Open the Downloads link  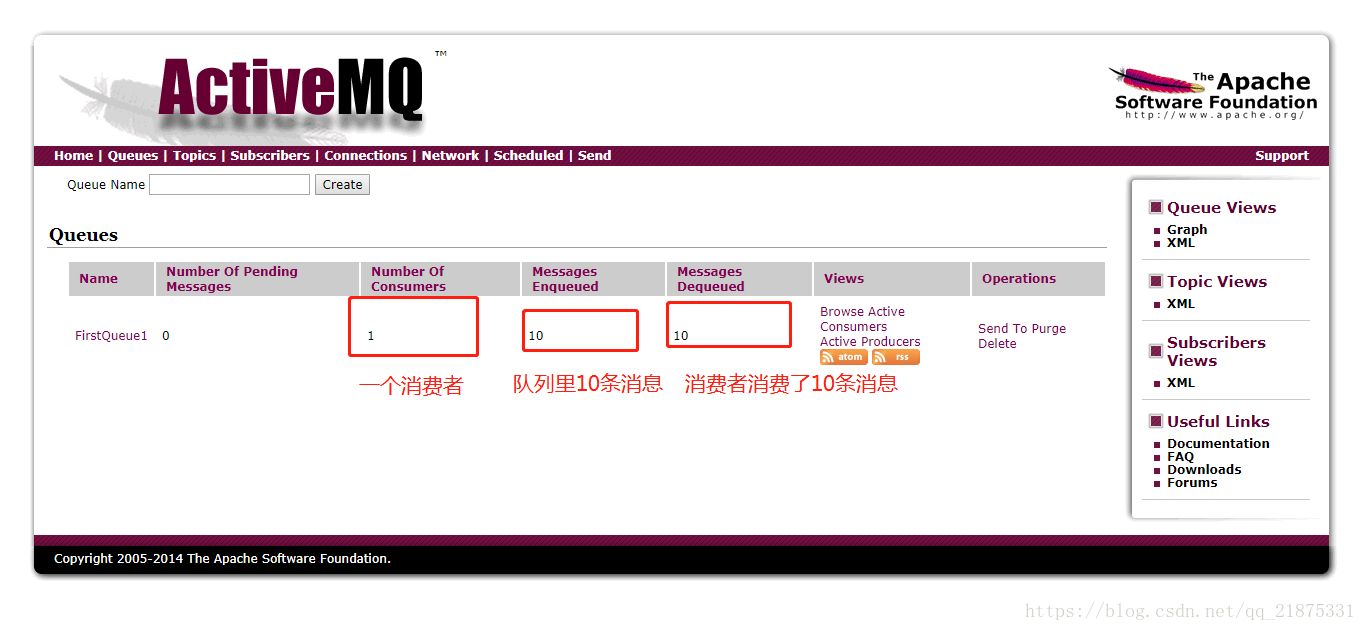pos(1204,470)
